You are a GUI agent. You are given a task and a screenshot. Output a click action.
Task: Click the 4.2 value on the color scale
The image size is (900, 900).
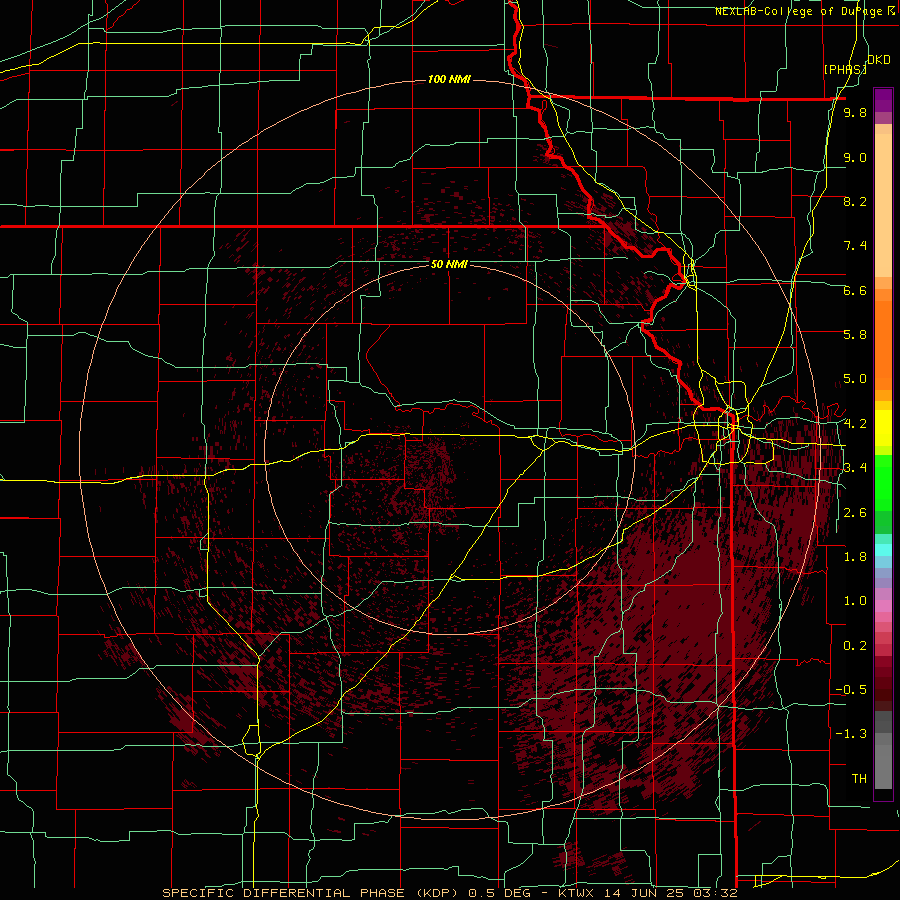(855, 424)
